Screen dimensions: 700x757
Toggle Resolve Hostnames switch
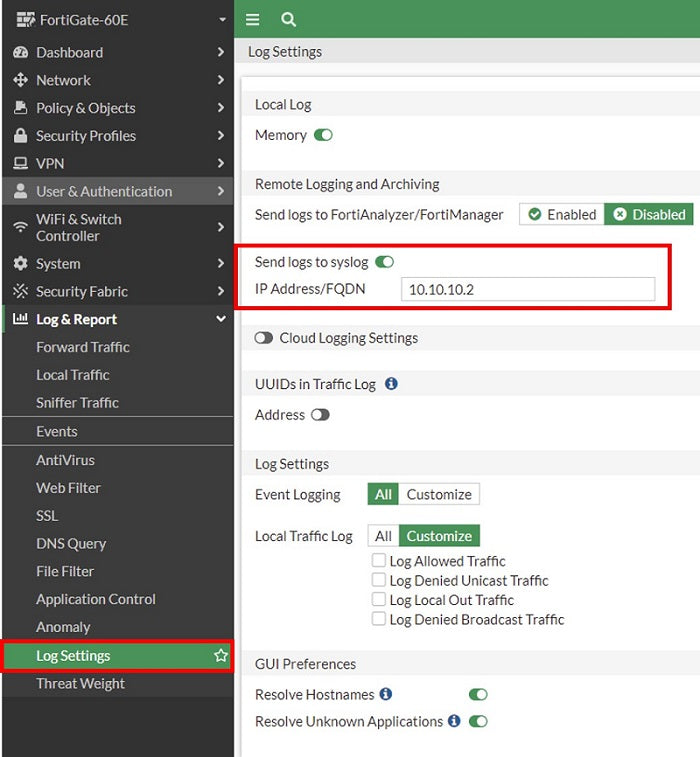pos(478,694)
